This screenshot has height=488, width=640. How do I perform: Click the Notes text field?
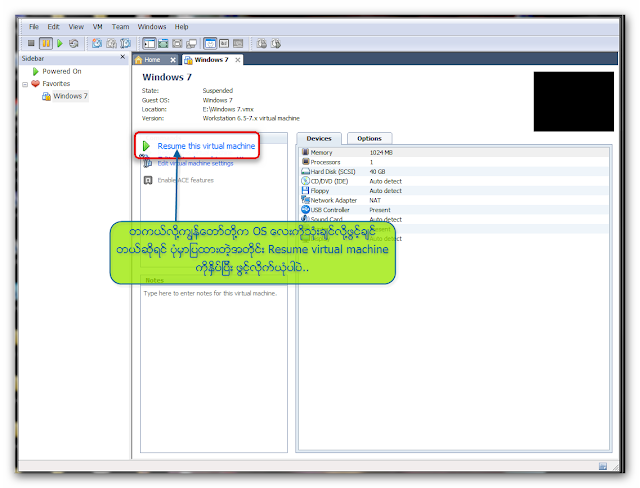pos(213,368)
